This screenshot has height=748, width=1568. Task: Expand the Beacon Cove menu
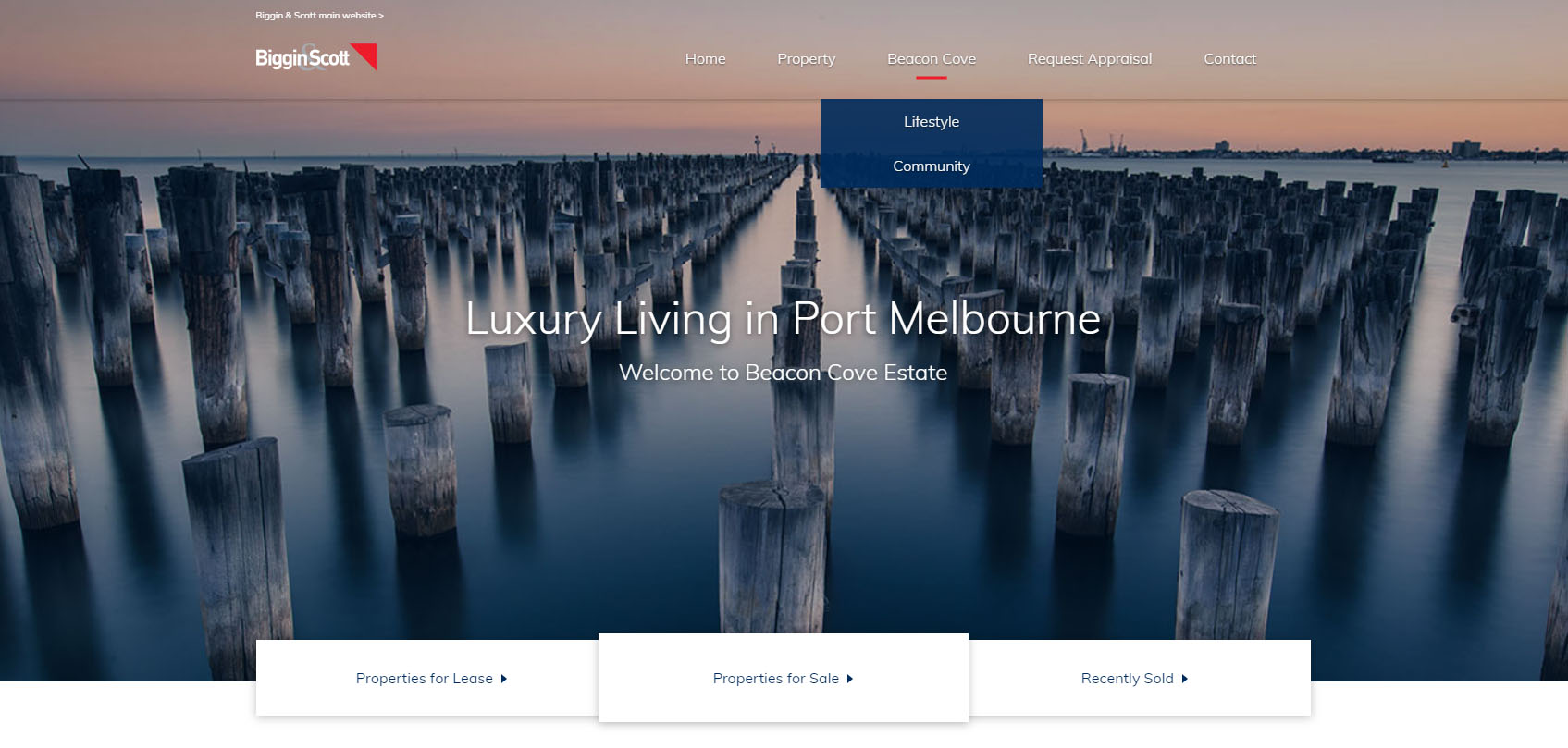(x=932, y=59)
